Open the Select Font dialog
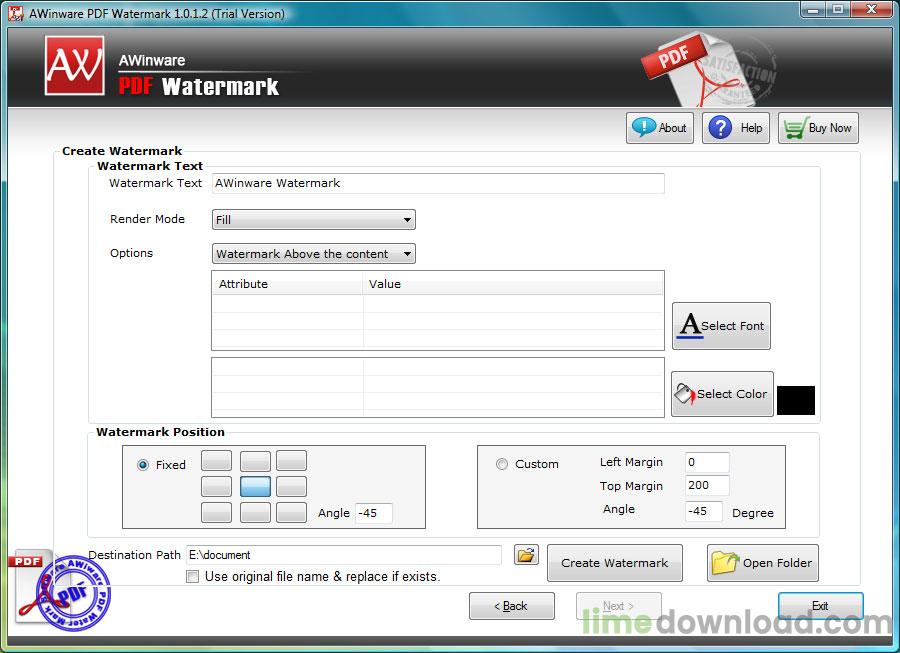 click(721, 325)
